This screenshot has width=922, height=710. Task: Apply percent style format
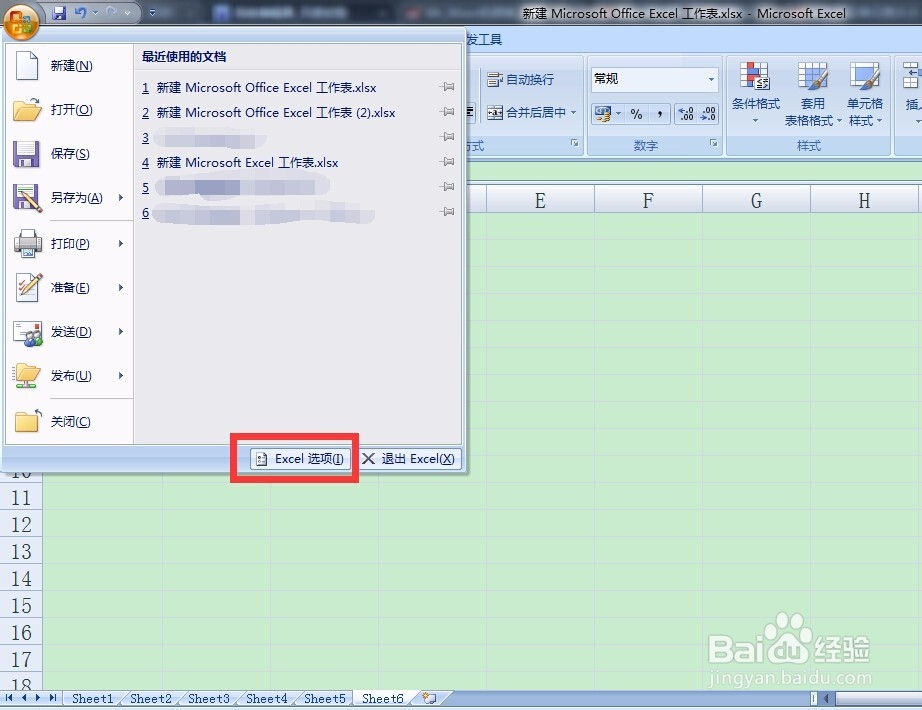tap(636, 114)
